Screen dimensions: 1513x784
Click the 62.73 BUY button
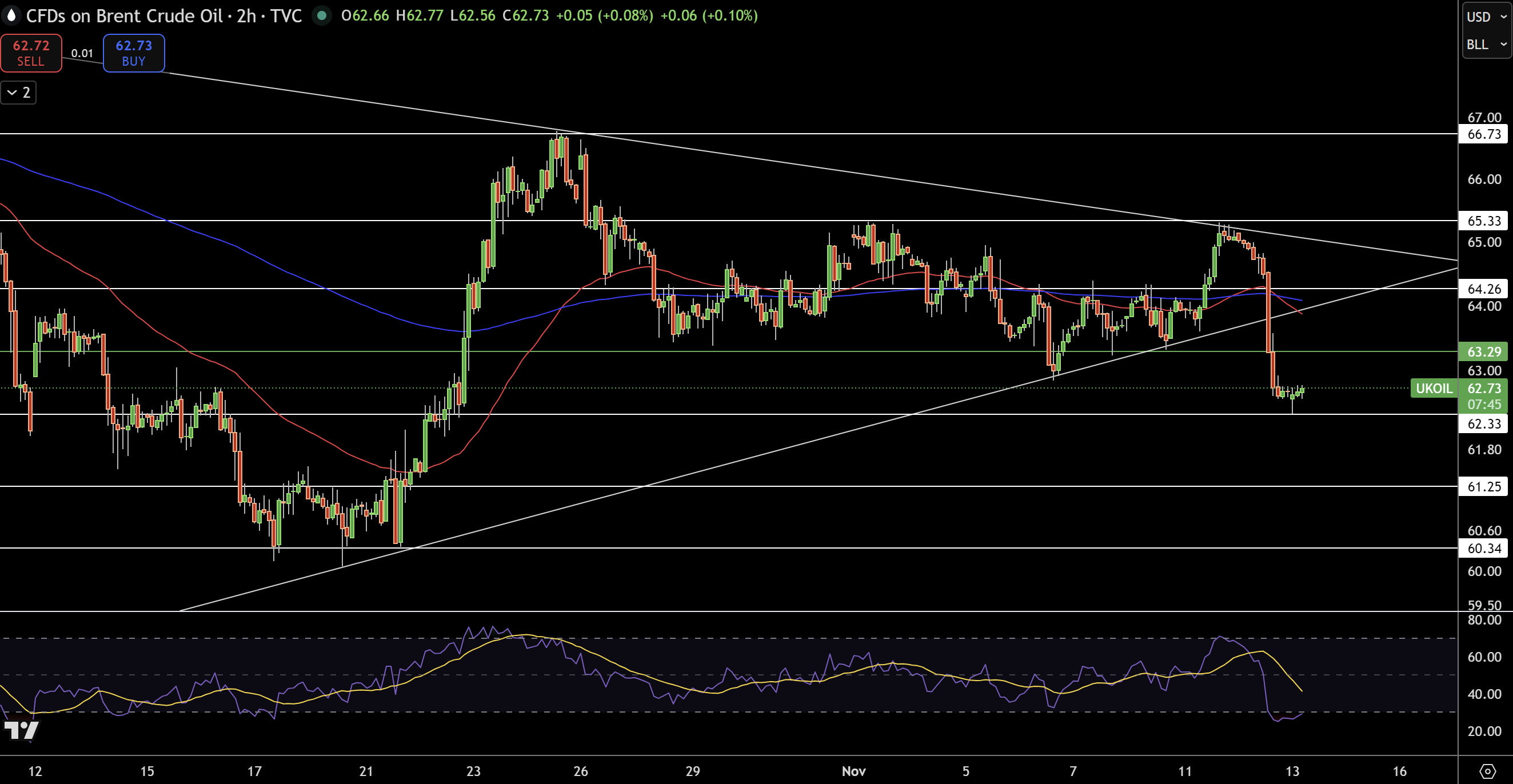[133, 53]
